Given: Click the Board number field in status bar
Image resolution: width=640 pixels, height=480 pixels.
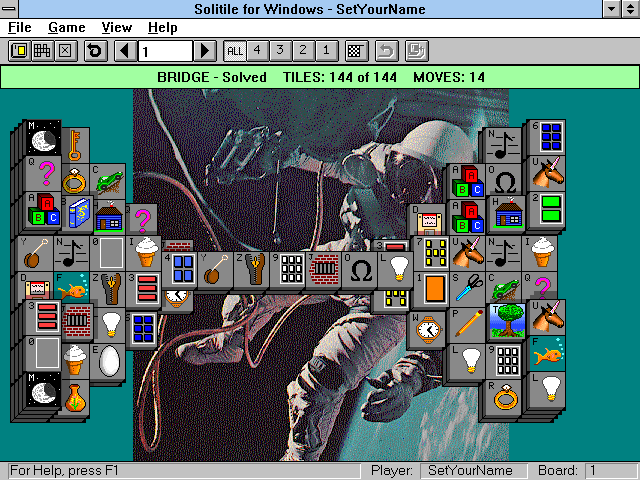Looking at the screenshot, I should [x=611, y=471].
